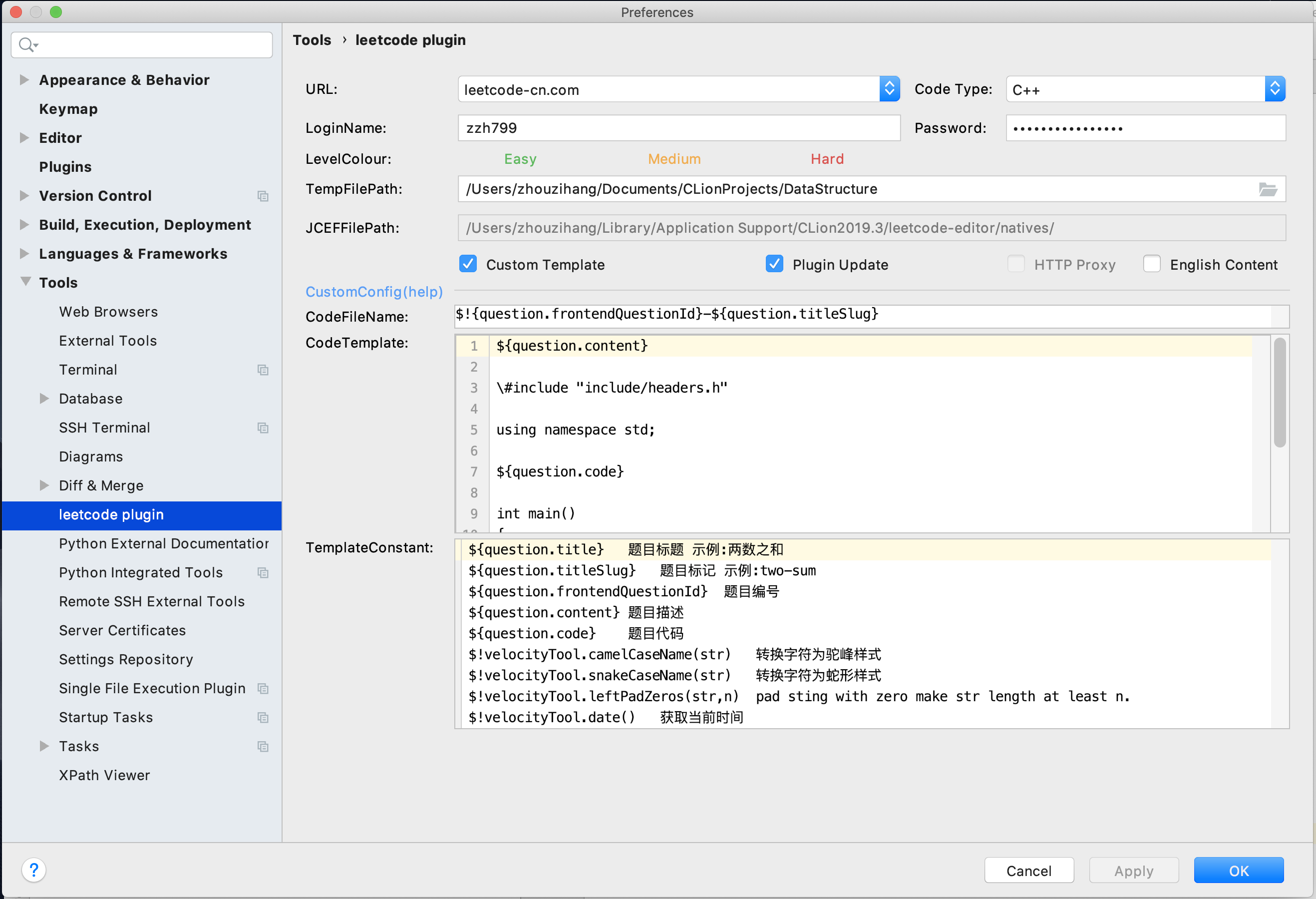Viewport: 1316px width, 899px height.
Task: Click project-level icon beside Single File Execution Plugin
Action: (263, 688)
